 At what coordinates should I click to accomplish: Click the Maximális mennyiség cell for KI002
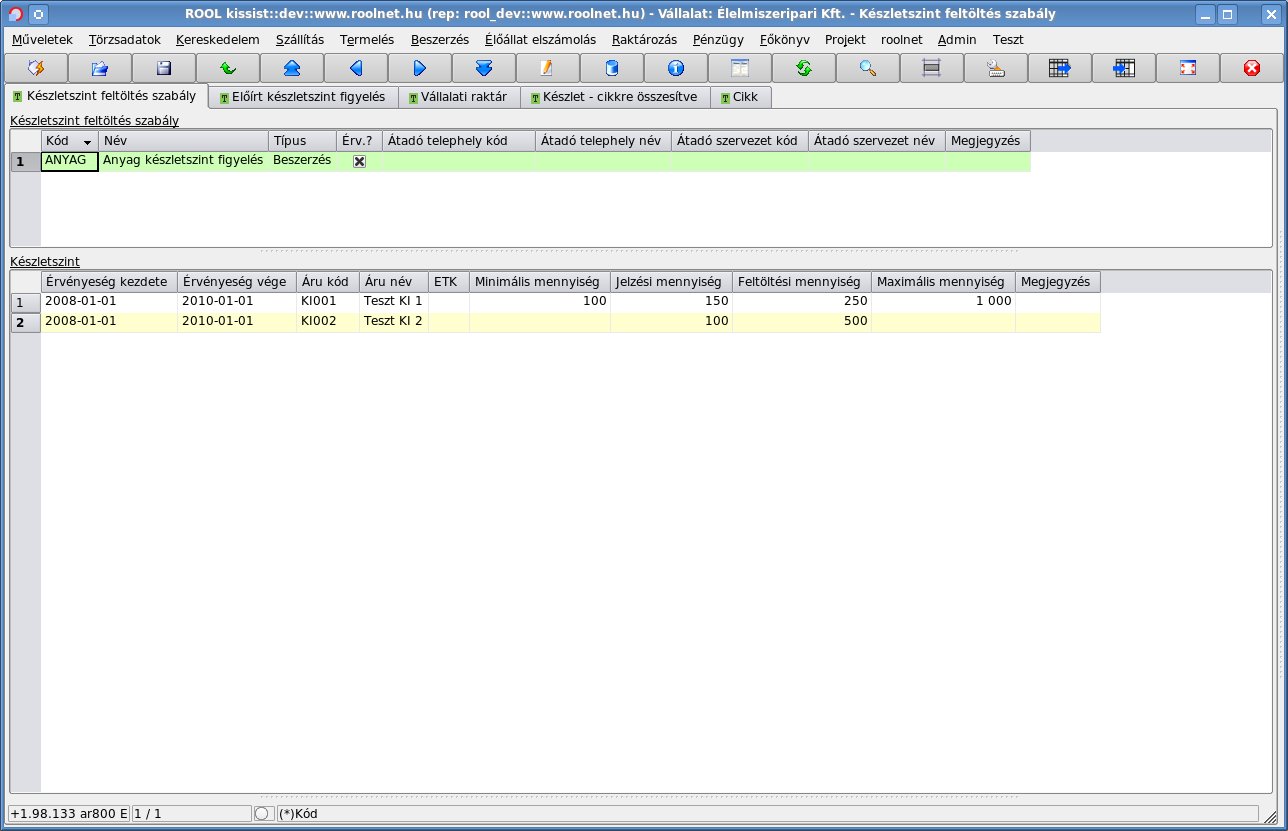coord(943,322)
